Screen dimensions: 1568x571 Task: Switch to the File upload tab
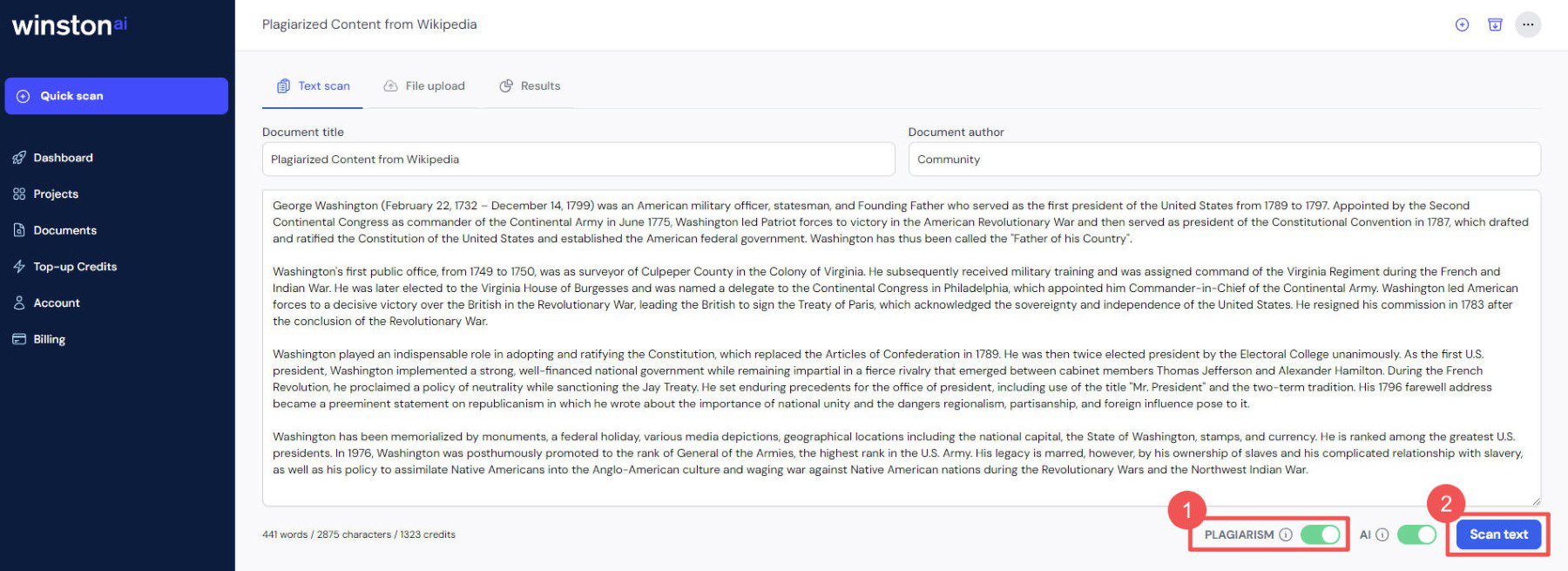click(x=424, y=85)
